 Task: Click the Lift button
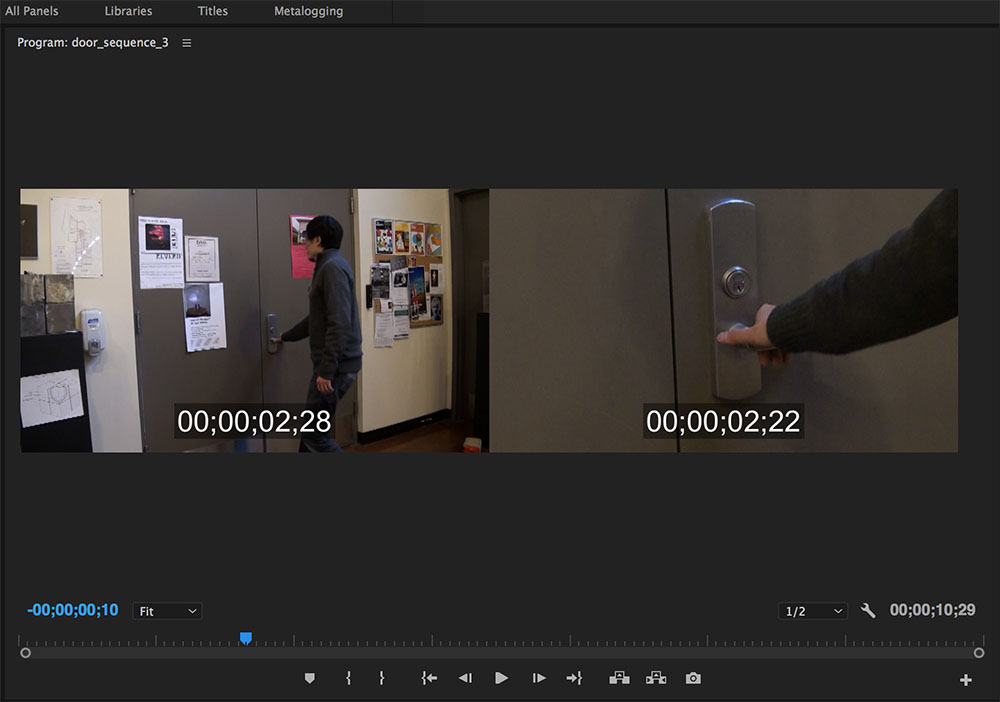point(619,678)
